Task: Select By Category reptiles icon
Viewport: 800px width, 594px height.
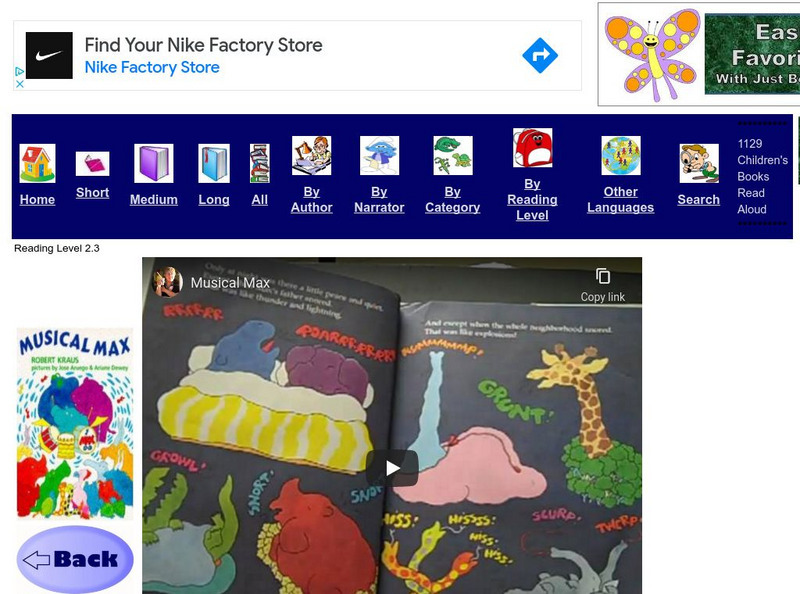Action: [x=453, y=156]
